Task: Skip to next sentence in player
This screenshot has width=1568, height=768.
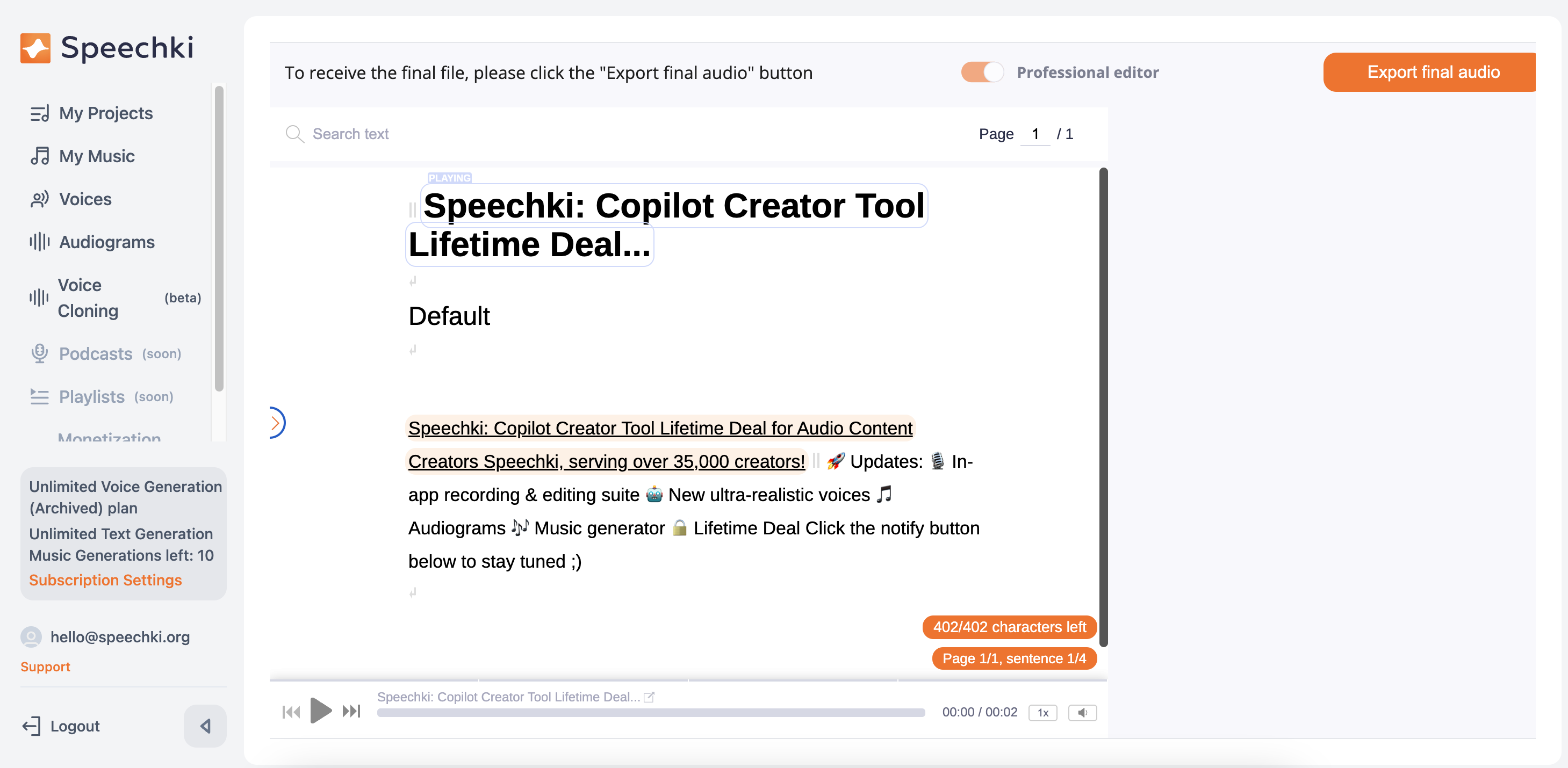Action: point(351,712)
